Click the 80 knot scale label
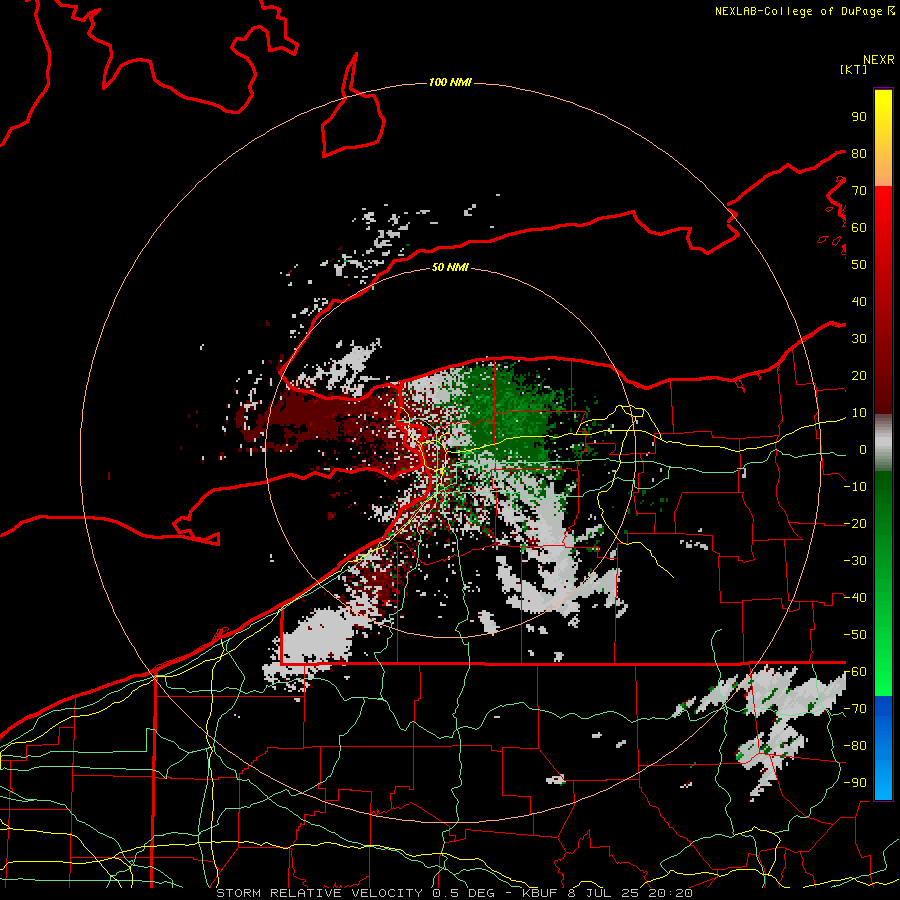 point(859,154)
